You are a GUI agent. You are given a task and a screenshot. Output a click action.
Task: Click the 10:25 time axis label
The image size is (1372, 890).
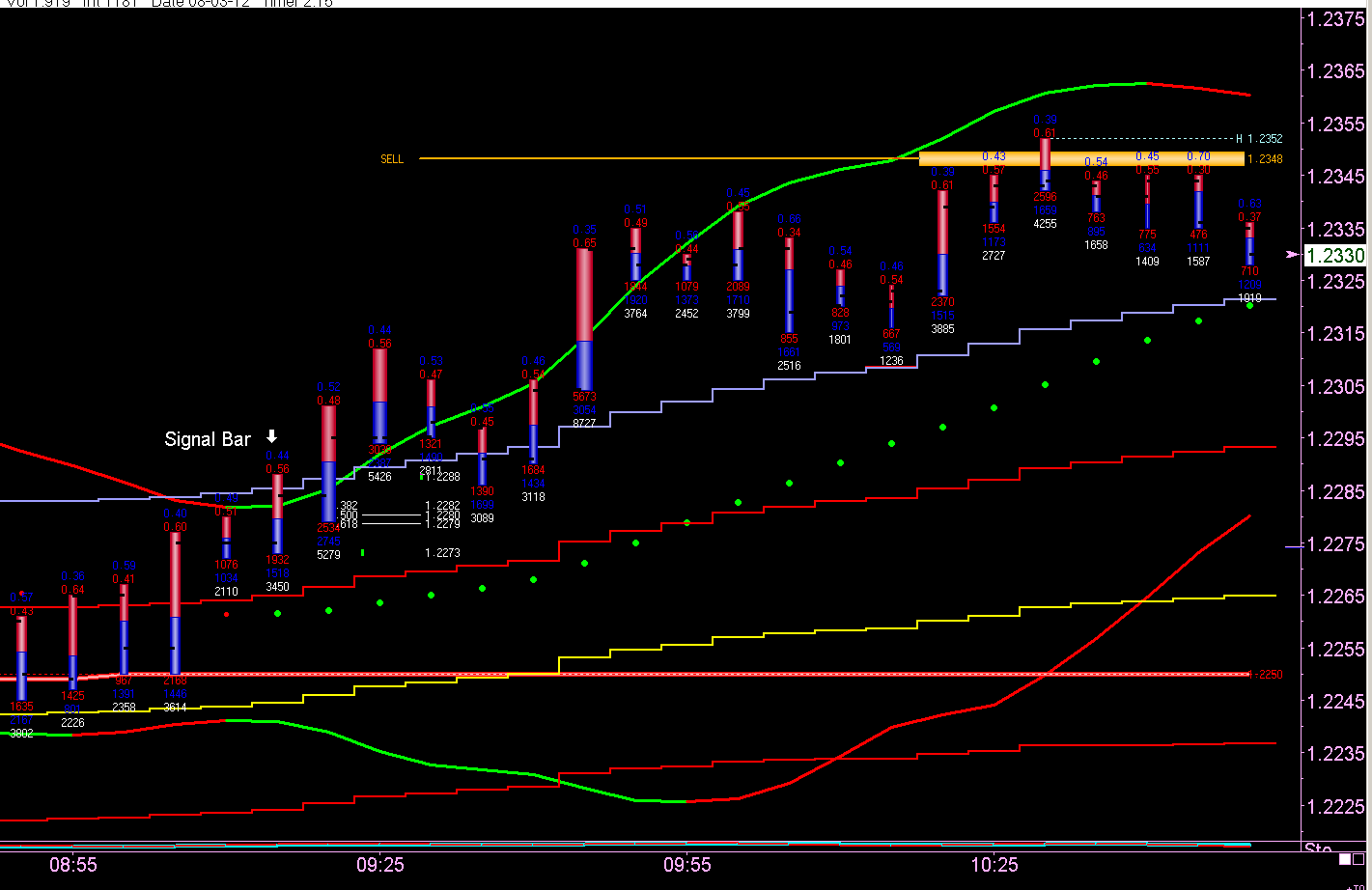click(994, 865)
